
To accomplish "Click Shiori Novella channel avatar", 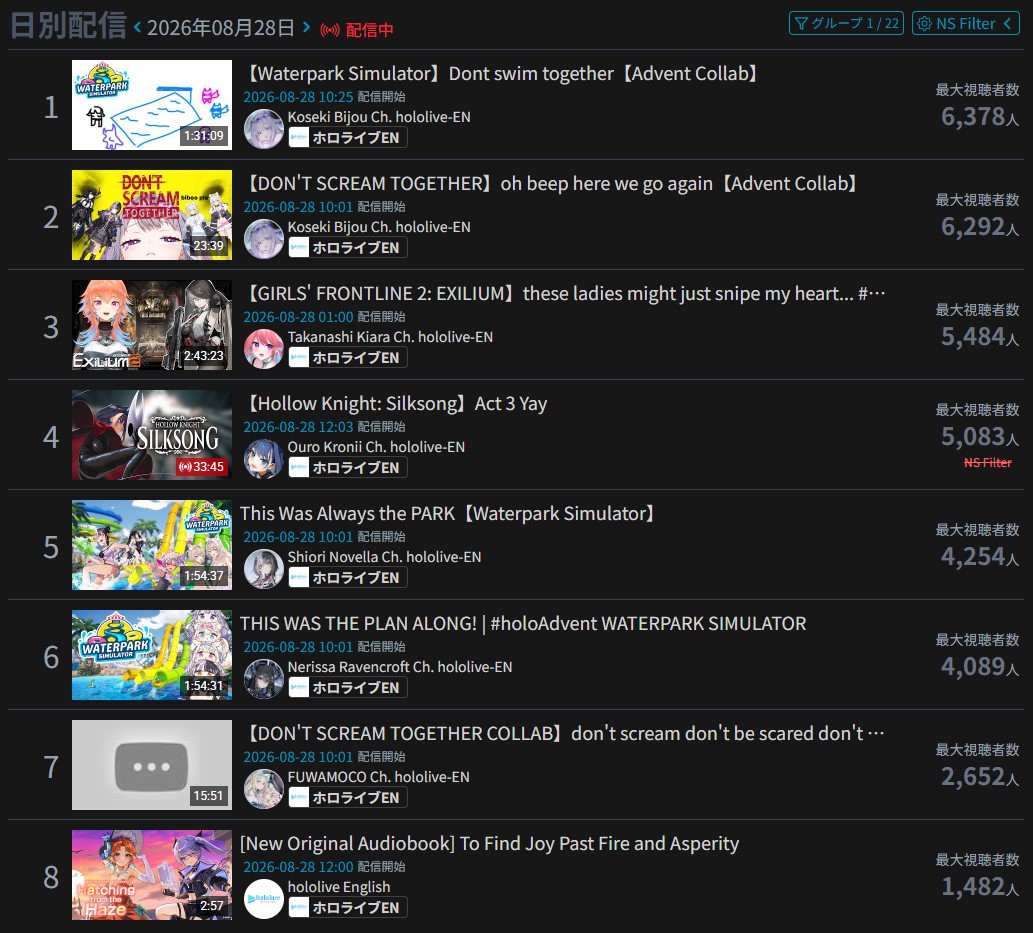I will 264,569.
